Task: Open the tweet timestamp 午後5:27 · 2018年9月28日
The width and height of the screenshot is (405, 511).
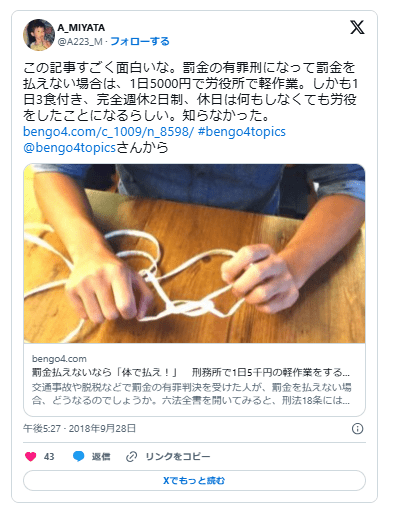Action: 79,428
